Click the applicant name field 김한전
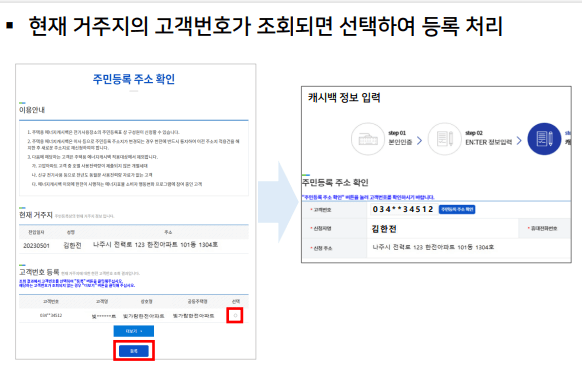Image resolution: width=582 pixels, height=370 pixels. coord(384,229)
